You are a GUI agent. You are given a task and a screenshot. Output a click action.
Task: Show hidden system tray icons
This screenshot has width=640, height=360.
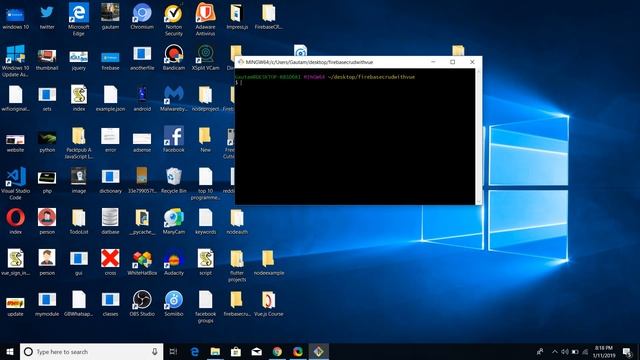point(554,351)
